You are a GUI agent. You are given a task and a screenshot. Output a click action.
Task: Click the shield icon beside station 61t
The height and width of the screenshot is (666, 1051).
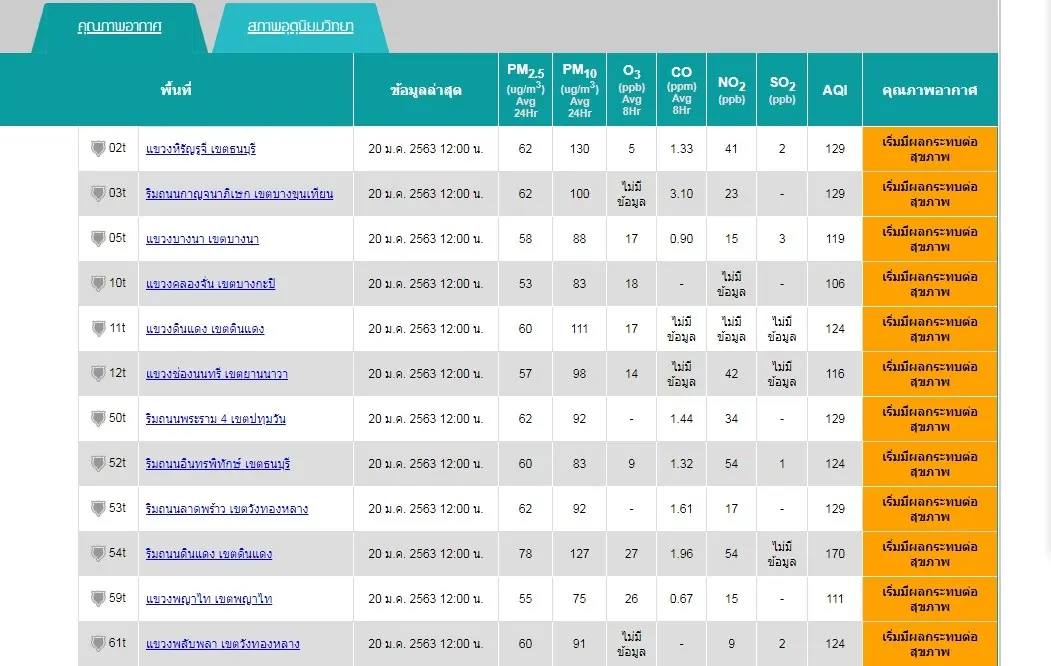coord(98,644)
